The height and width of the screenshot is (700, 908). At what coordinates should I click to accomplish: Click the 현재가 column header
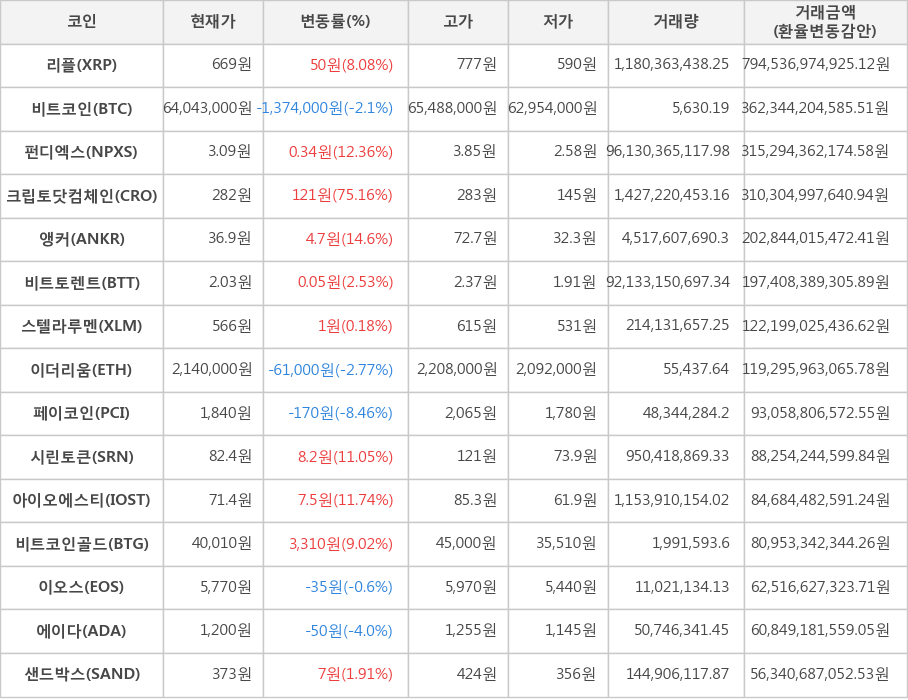(213, 22)
